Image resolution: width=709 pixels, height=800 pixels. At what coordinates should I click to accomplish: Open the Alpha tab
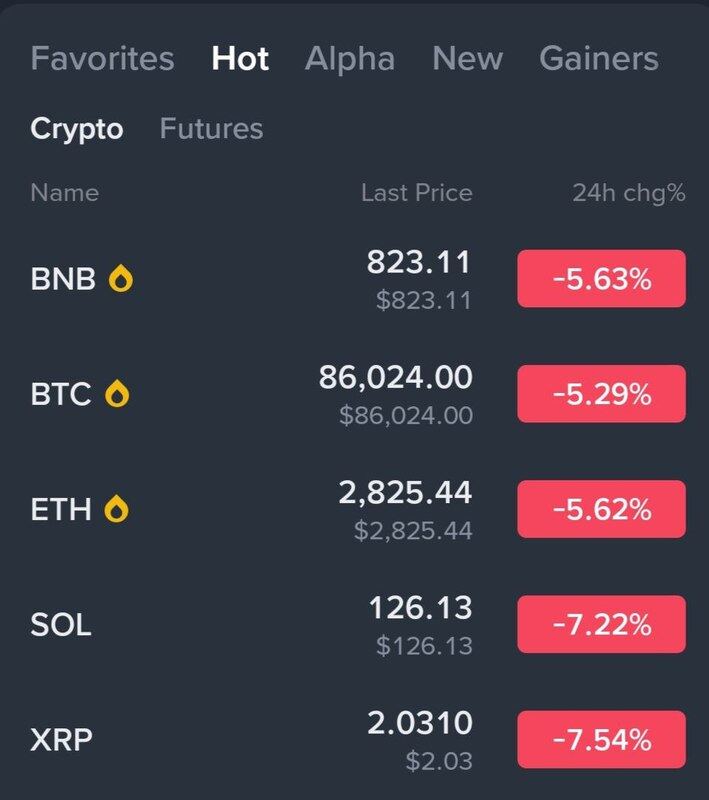pyautogui.click(x=350, y=58)
